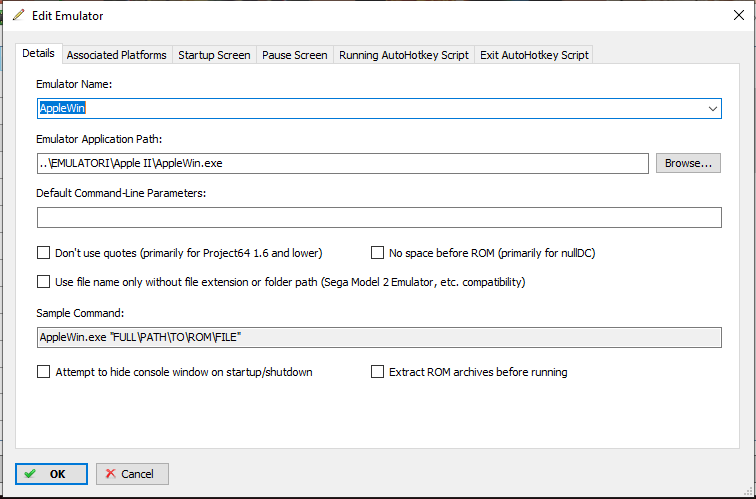
Task: Click the Cancel button
Action: [133, 474]
